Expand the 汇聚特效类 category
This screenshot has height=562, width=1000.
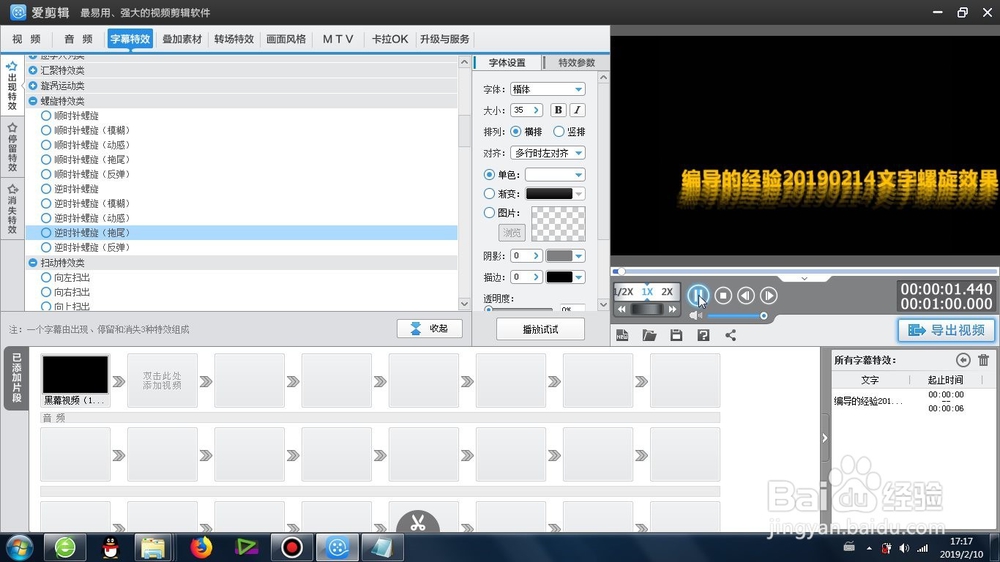click(x=33, y=70)
